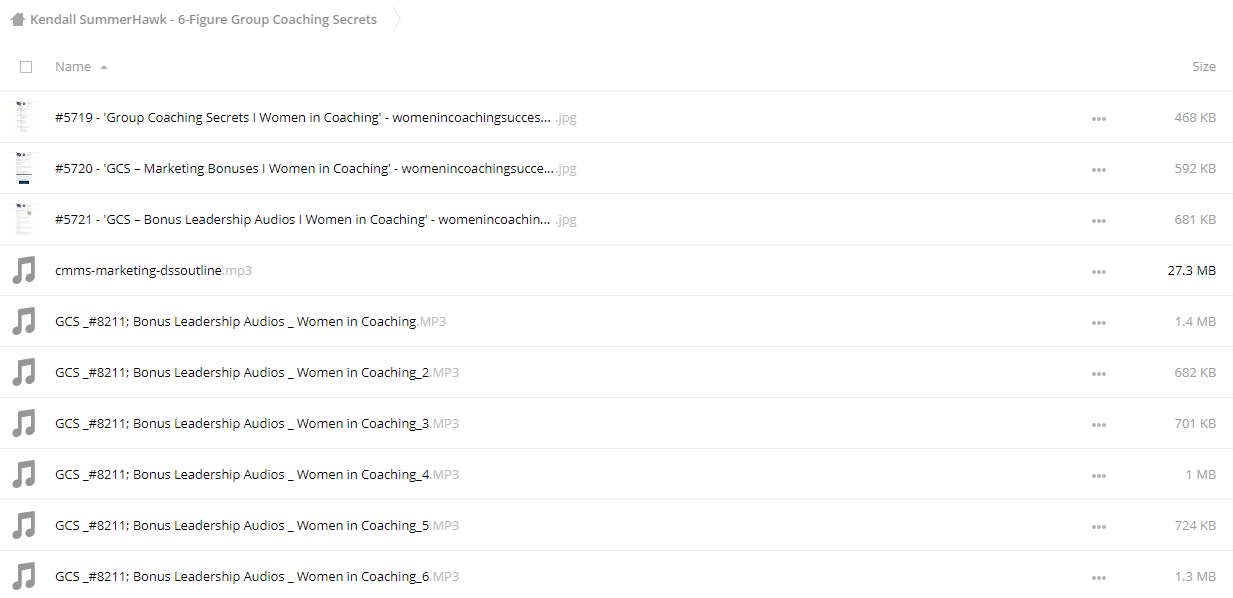Screen dimensions: 1233x598
Task: Open cmms-marketing-dssoutline.mp3 file name
Action: tap(152, 271)
